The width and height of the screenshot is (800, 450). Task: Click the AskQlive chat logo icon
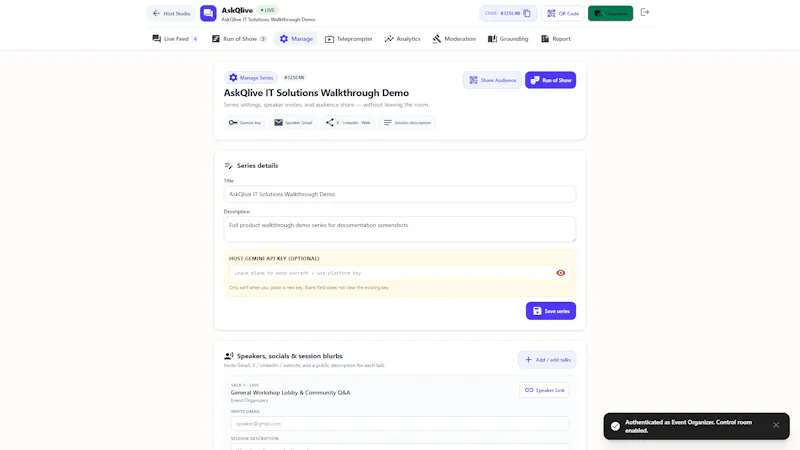pos(208,13)
